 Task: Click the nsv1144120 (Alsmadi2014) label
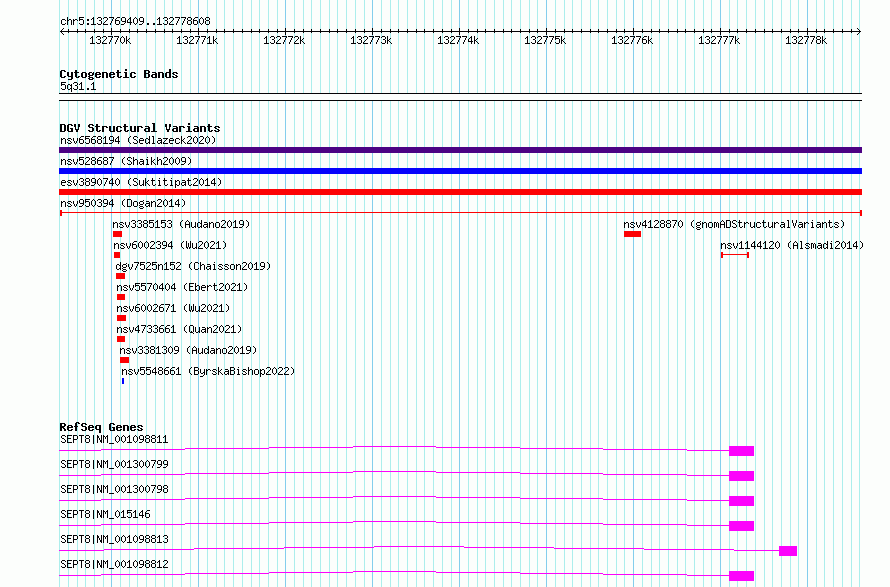pyautogui.click(x=792, y=245)
